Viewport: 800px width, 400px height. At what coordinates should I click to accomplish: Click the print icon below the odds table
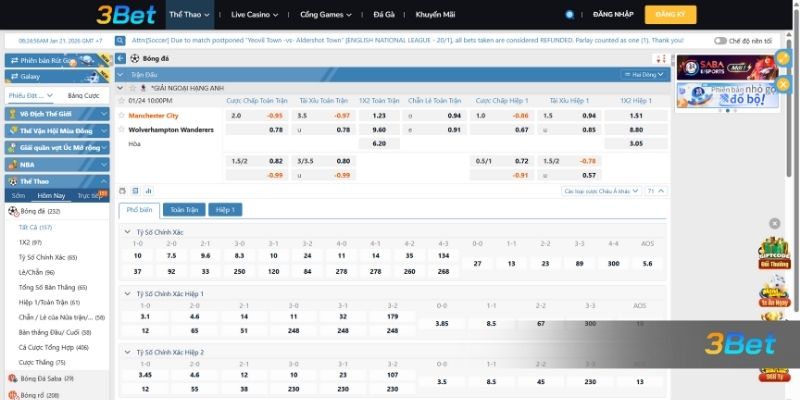coord(123,190)
